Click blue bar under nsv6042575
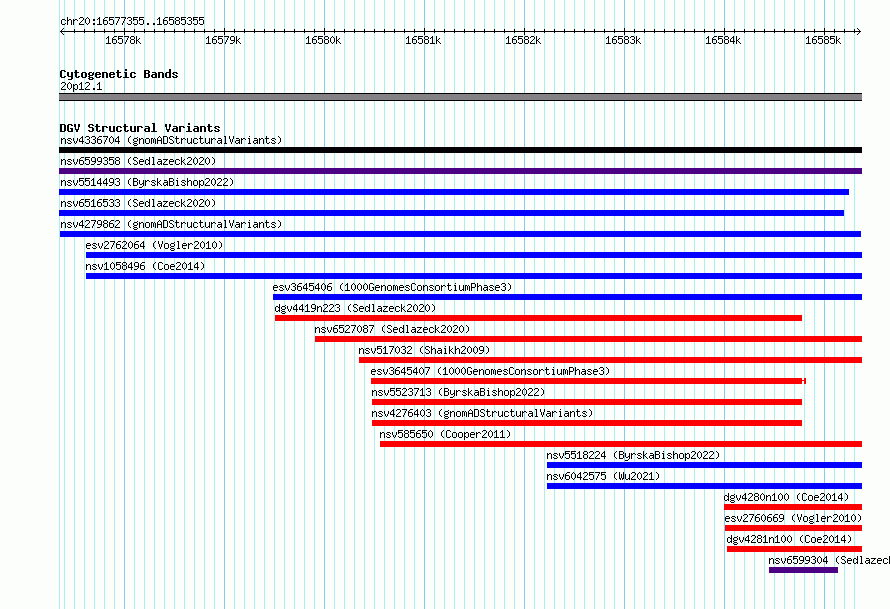The width and height of the screenshot is (890, 609). [704, 486]
